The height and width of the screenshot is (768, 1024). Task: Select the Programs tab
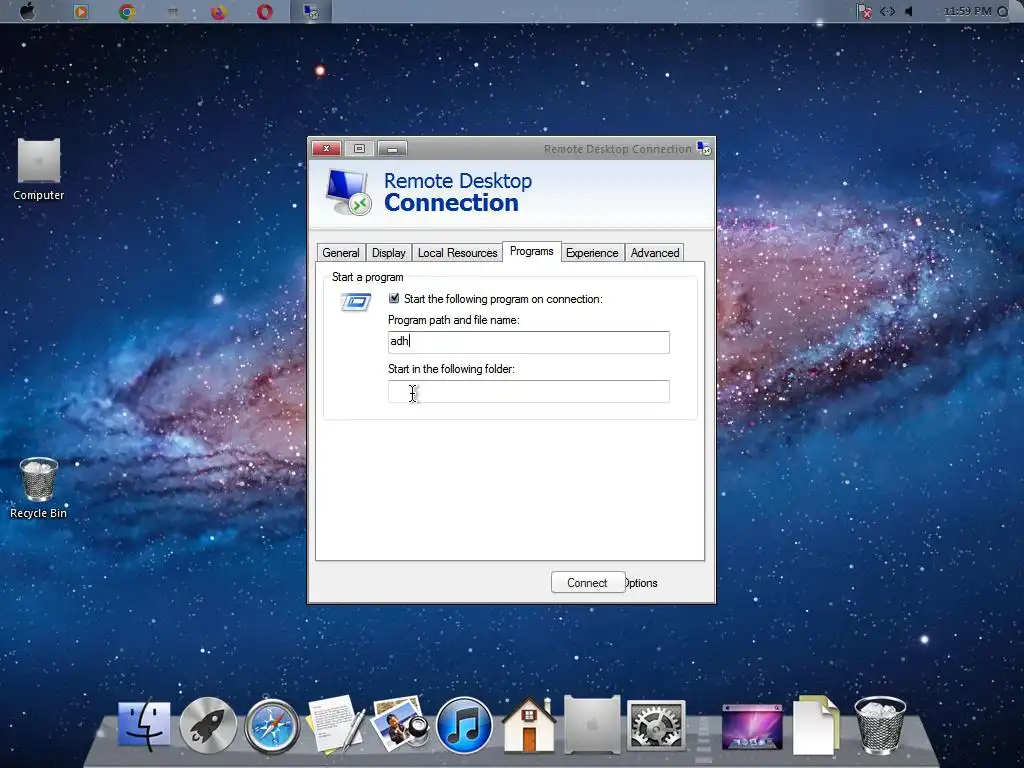pos(532,251)
